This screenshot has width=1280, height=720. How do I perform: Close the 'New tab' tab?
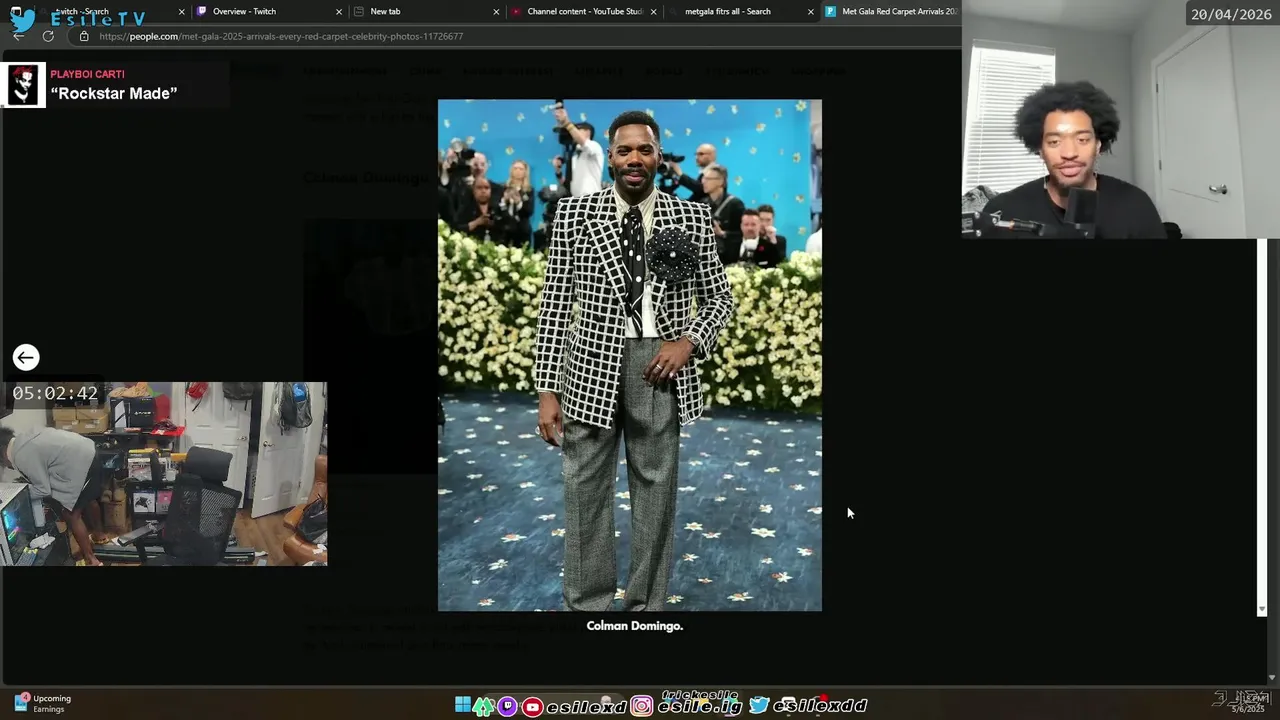[x=496, y=12]
